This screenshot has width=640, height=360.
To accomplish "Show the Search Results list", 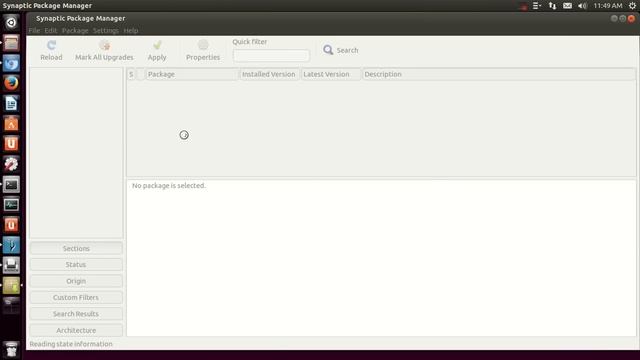I will tap(76, 313).
